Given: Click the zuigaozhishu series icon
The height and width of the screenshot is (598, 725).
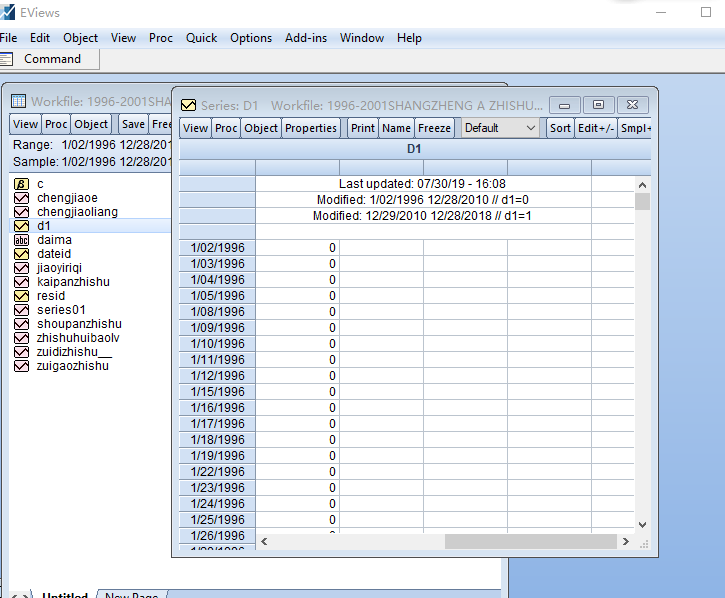Looking at the screenshot, I should pyautogui.click(x=20, y=366).
